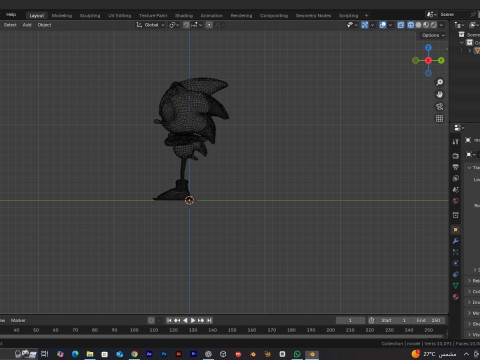Open Microsoft Edge from the taskbar
This screenshot has height=360, width=480.
click(x=75, y=354)
